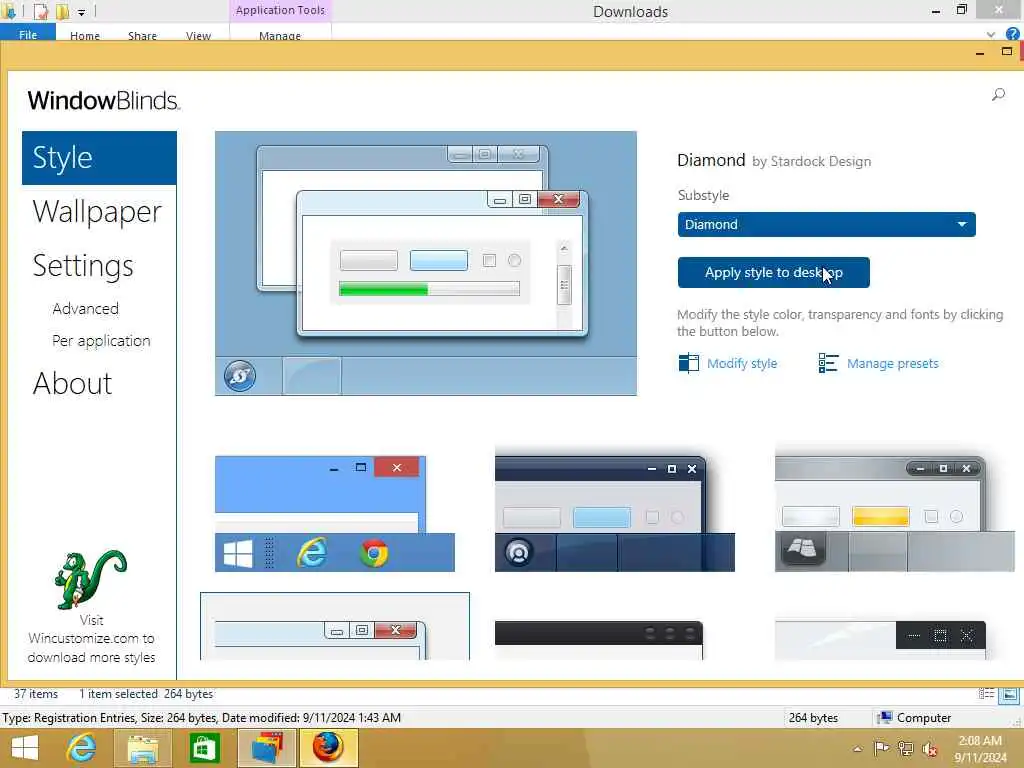This screenshot has width=1024, height=768.
Task: Open Per application settings
Action: point(101,340)
